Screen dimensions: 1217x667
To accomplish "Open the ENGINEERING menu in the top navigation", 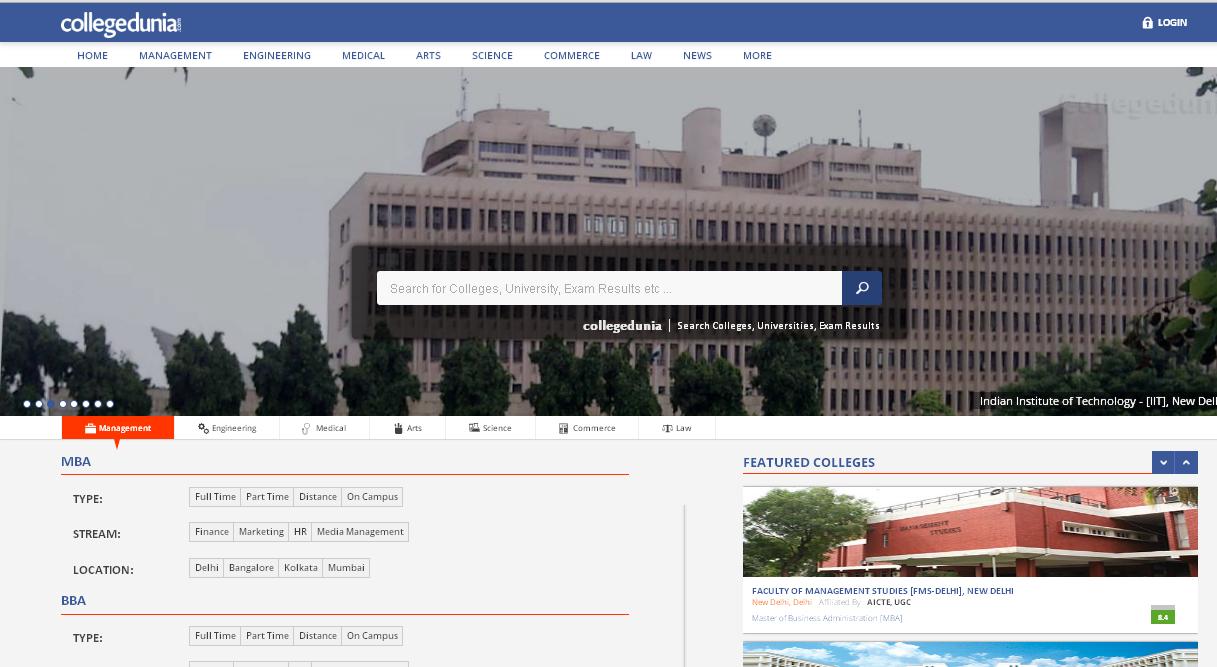I will [277, 55].
